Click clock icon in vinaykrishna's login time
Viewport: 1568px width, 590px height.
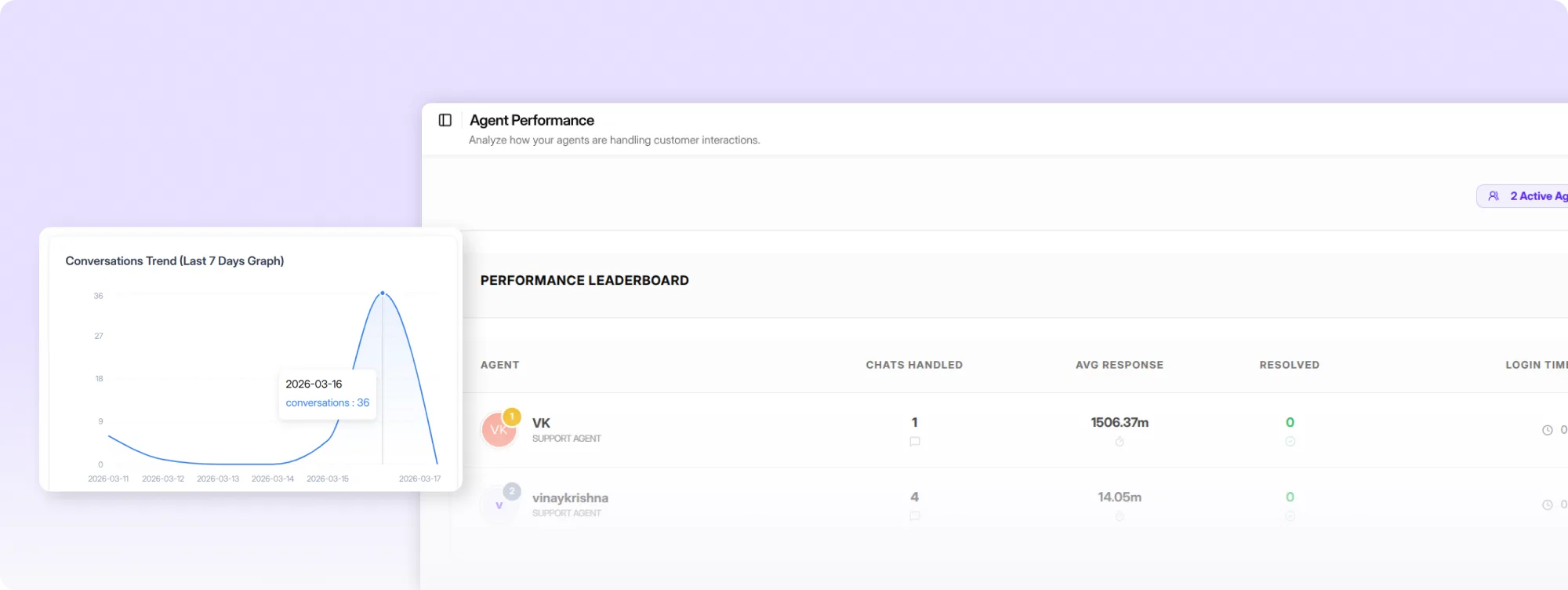1547,504
